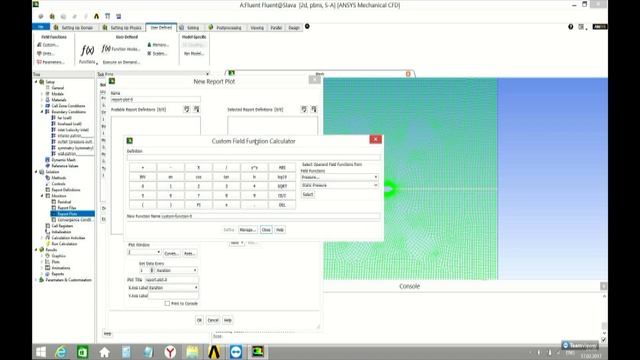This screenshot has width=640, height=360.
Task: Open the File menu tab
Action: pos(41,27)
